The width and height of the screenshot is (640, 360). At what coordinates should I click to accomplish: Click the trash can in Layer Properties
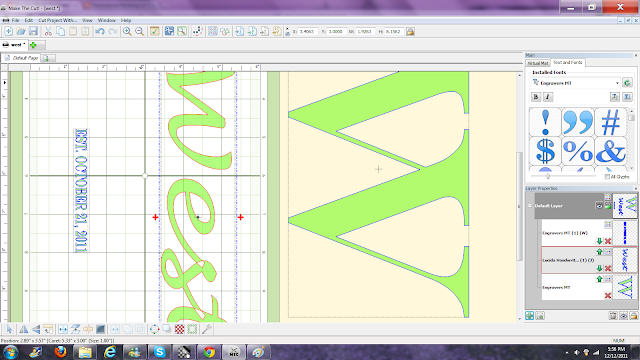tap(613, 316)
